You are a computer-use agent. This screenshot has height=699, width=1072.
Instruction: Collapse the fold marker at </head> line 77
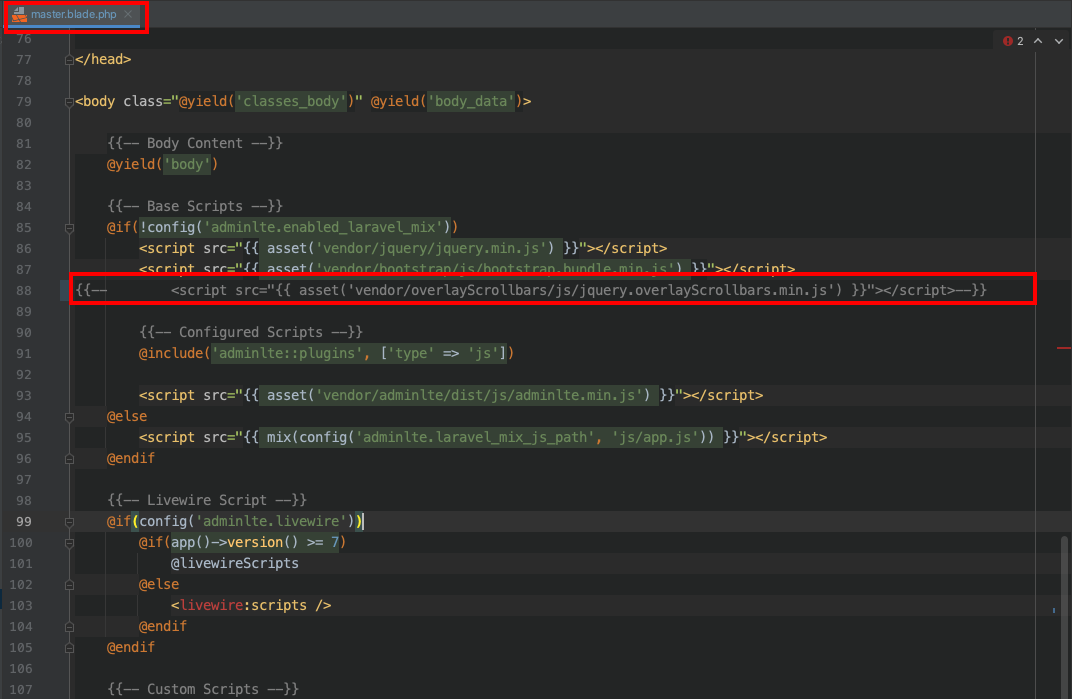[x=69, y=60]
